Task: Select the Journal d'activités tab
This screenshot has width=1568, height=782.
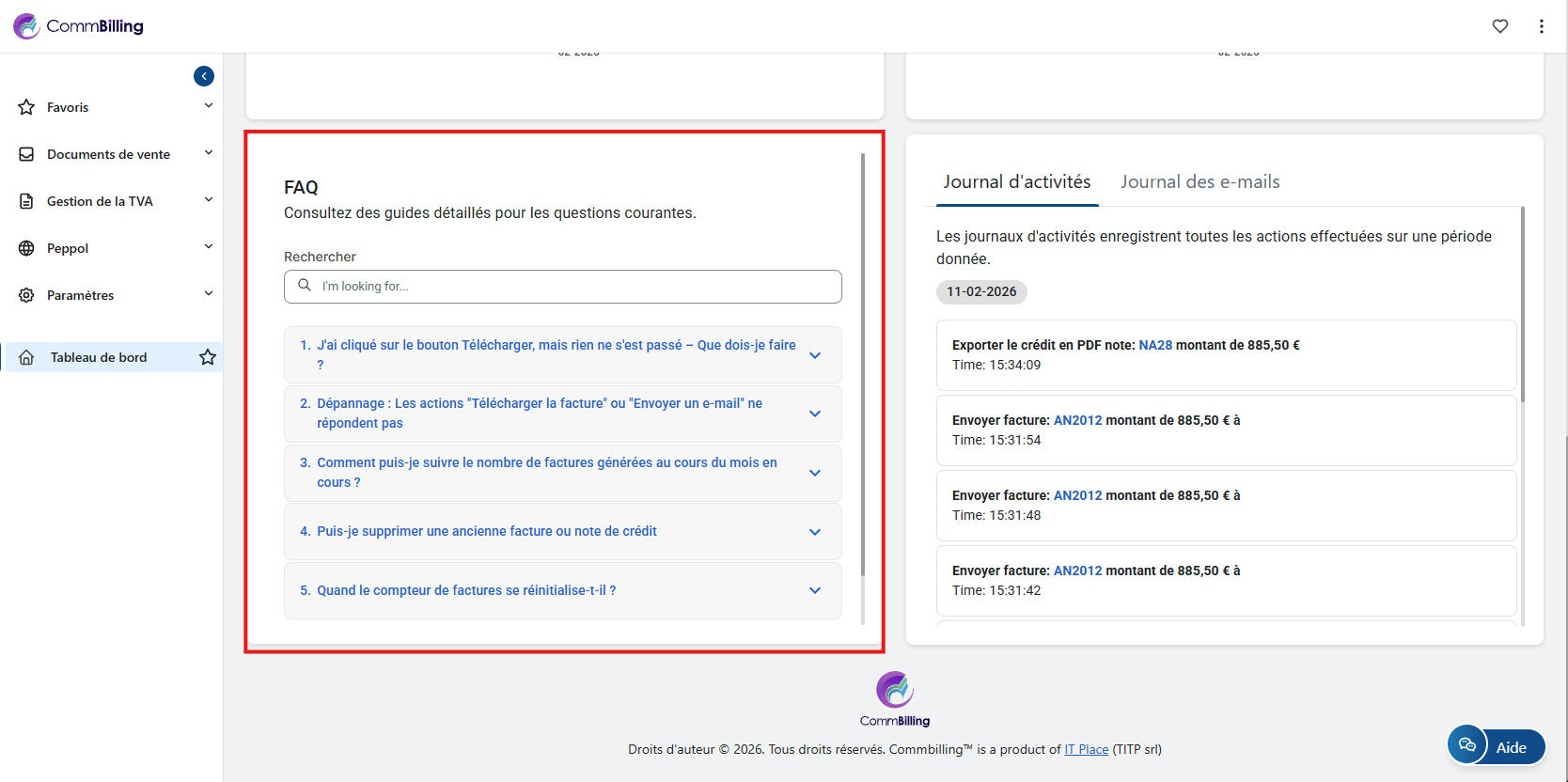Action: [1016, 182]
